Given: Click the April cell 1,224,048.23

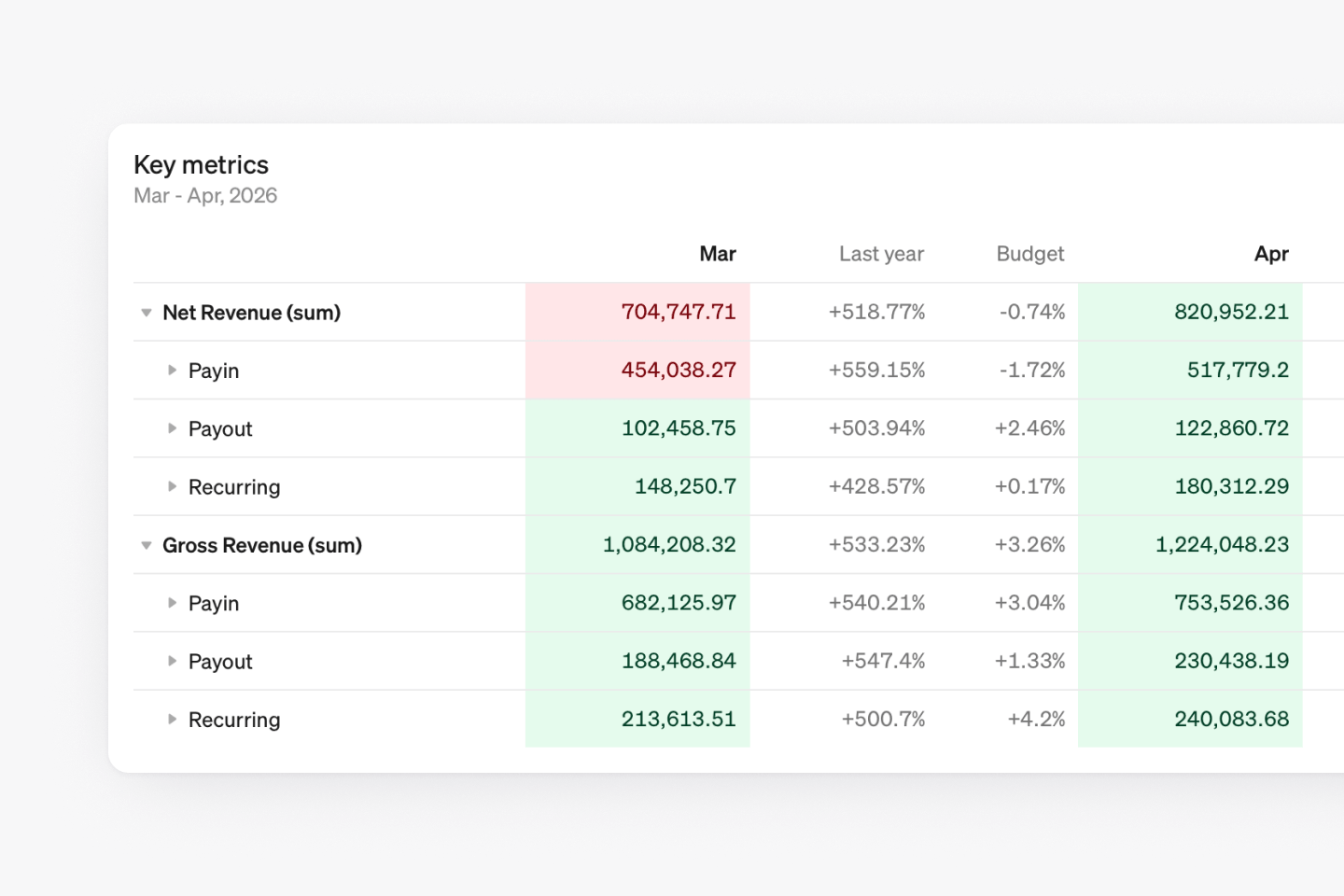Looking at the screenshot, I should 1190,544.
